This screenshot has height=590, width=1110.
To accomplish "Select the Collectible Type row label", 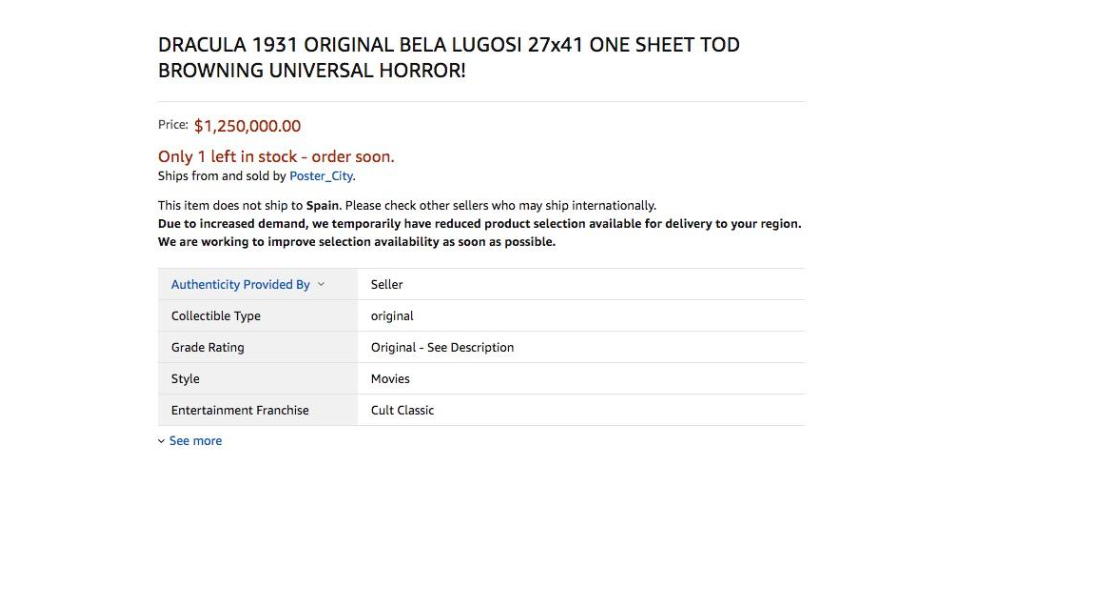I will [216, 316].
